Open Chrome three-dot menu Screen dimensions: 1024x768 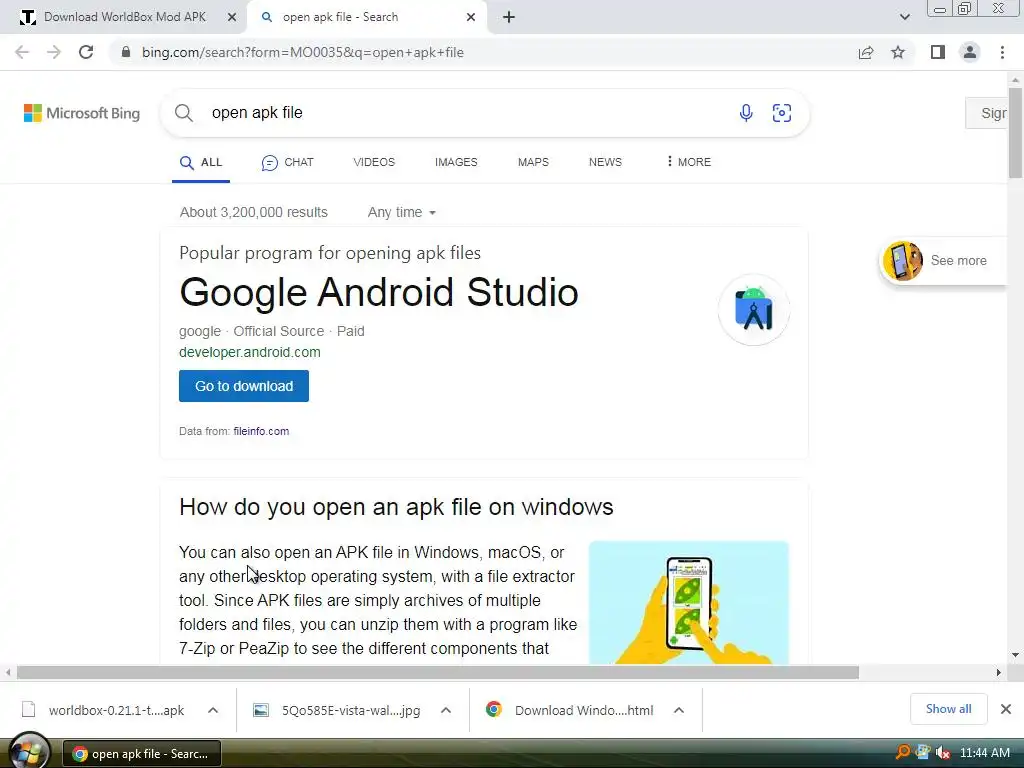pos(1002,52)
